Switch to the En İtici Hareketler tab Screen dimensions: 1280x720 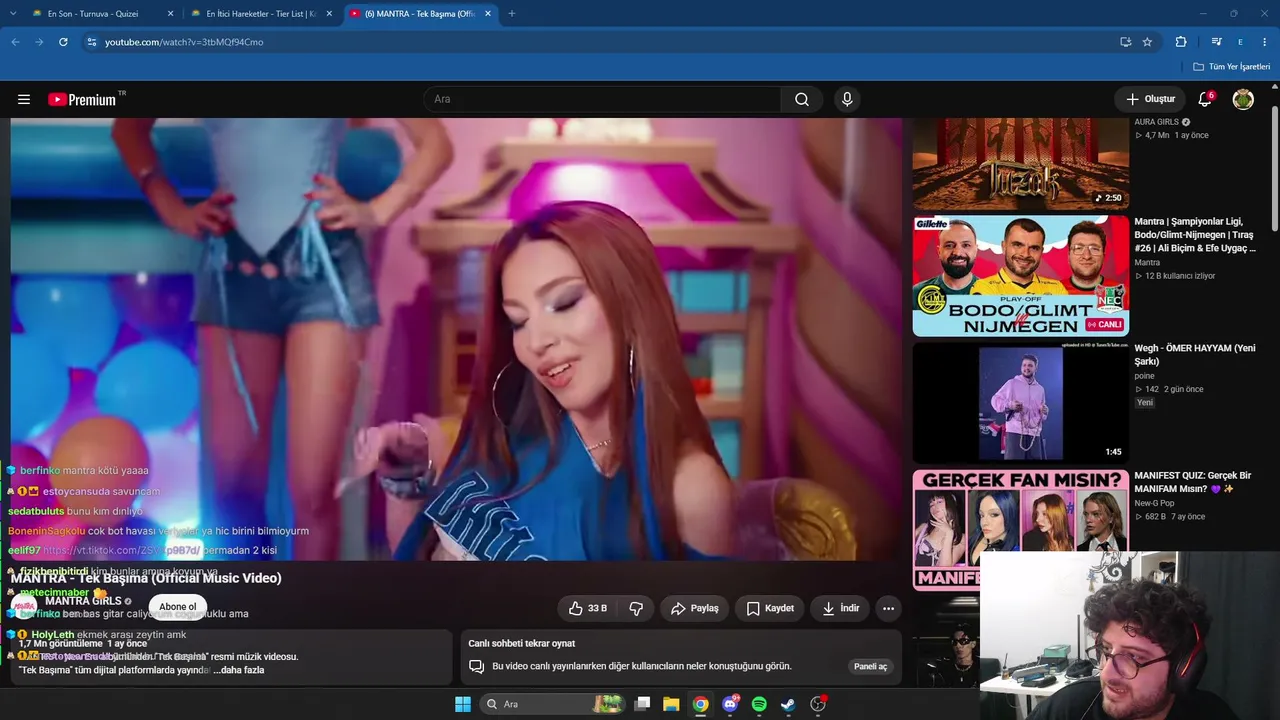[x=260, y=14]
